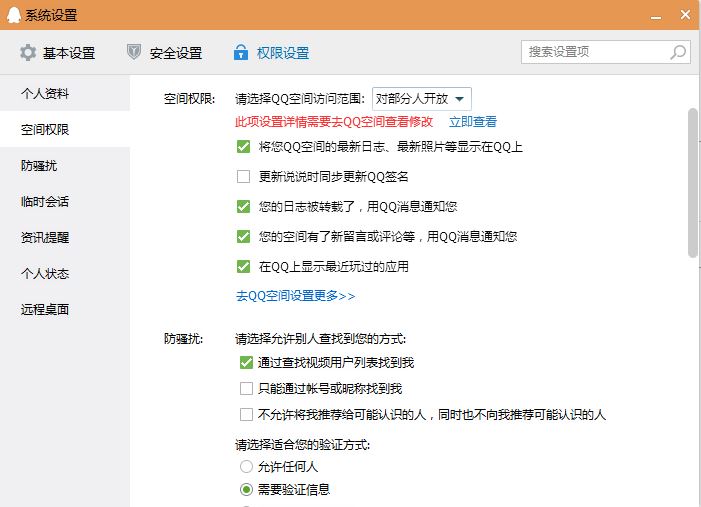Open 临时会话 sidebar item

pyautogui.click(x=65, y=201)
